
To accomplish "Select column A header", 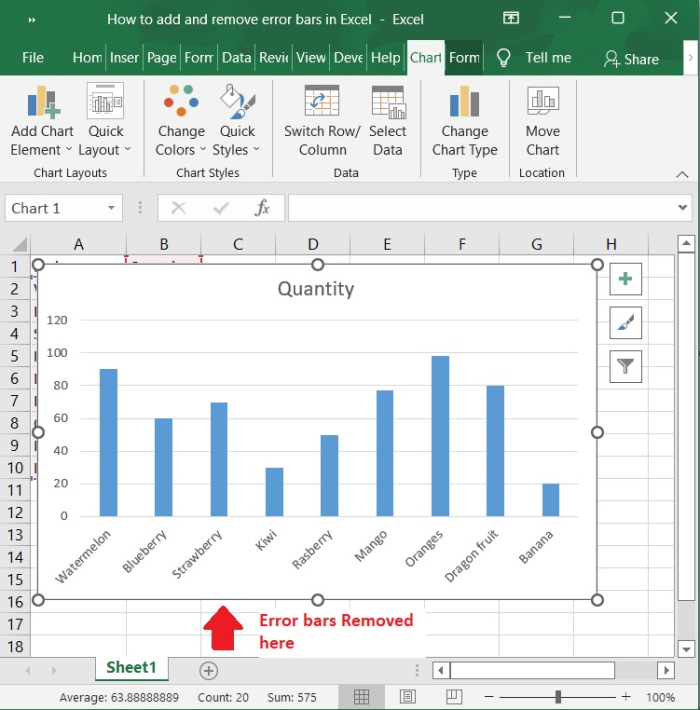I will tap(78, 245).
